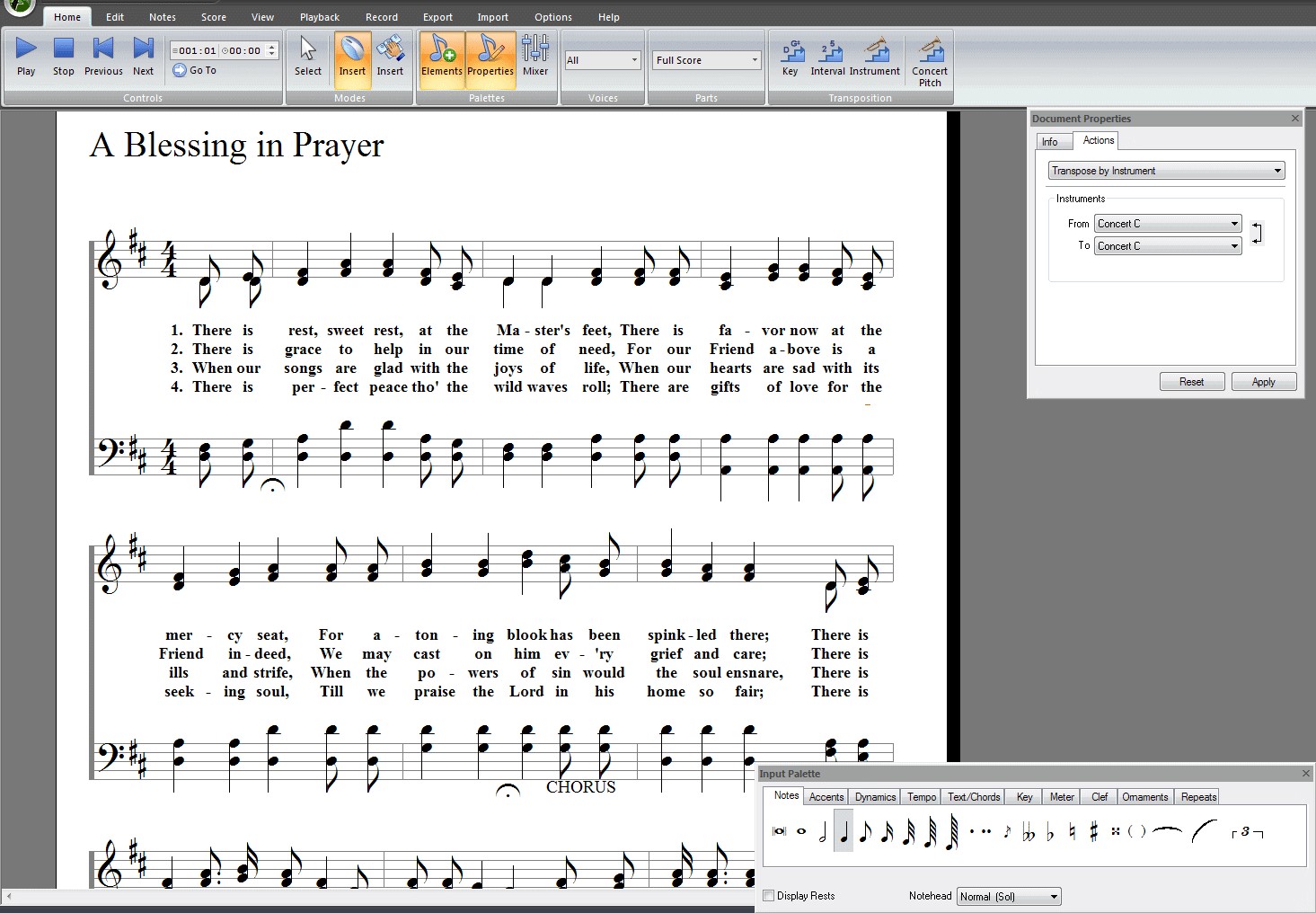Switch to the Dynamics tab
Screen dimensions: 1316x913
point(875,797)
